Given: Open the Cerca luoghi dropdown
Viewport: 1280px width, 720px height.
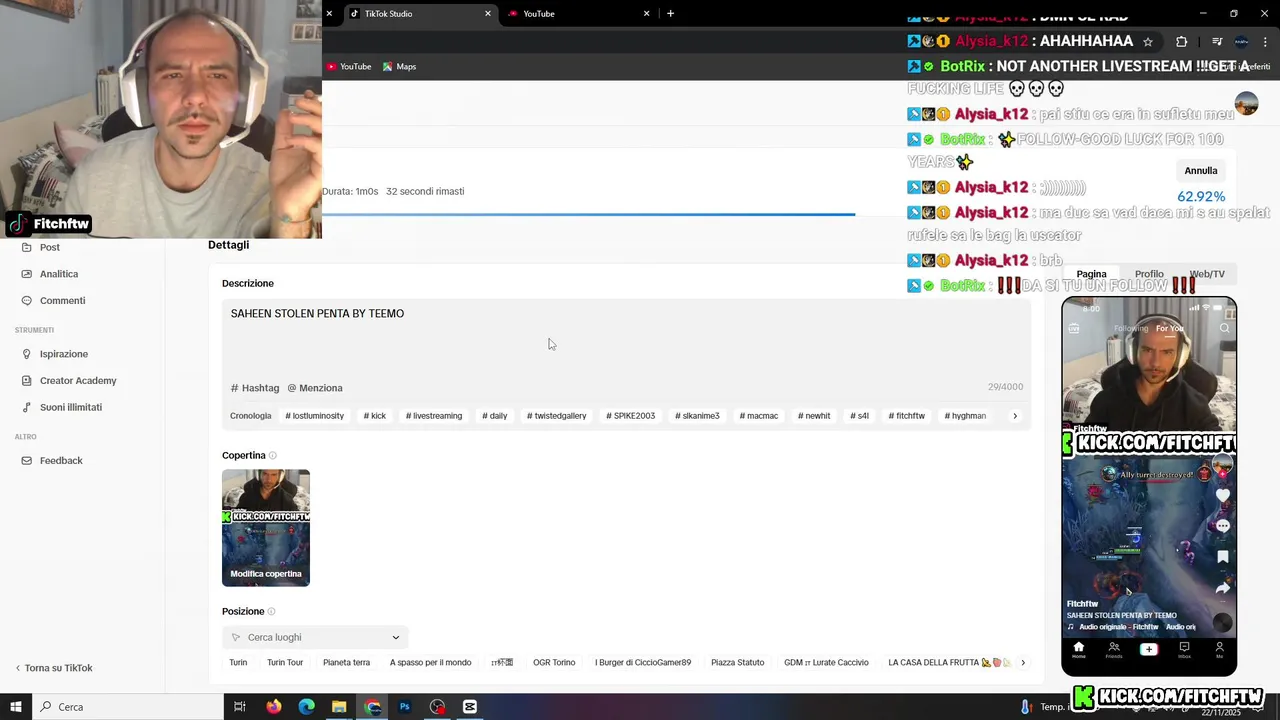Looking at the screenshot, I should point(315,637).
